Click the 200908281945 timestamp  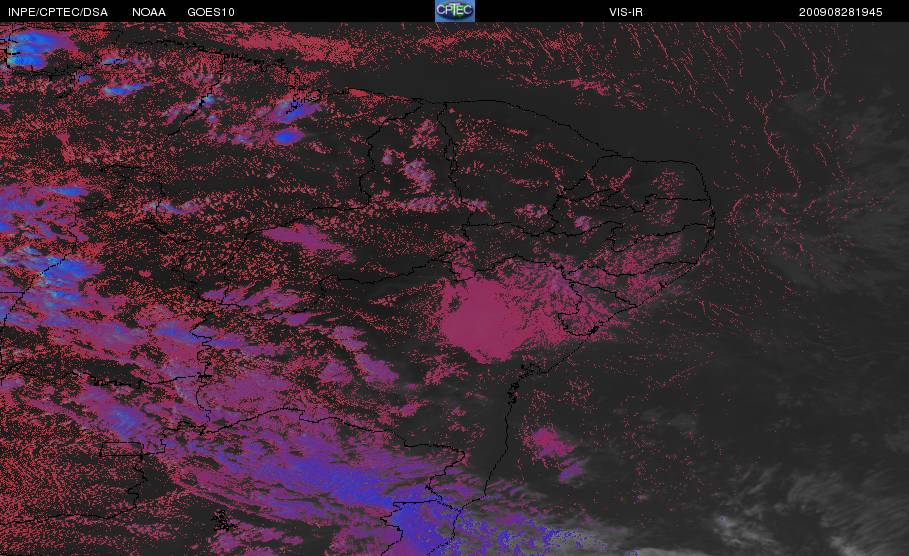pyautogui.click(x=841, y=12)
